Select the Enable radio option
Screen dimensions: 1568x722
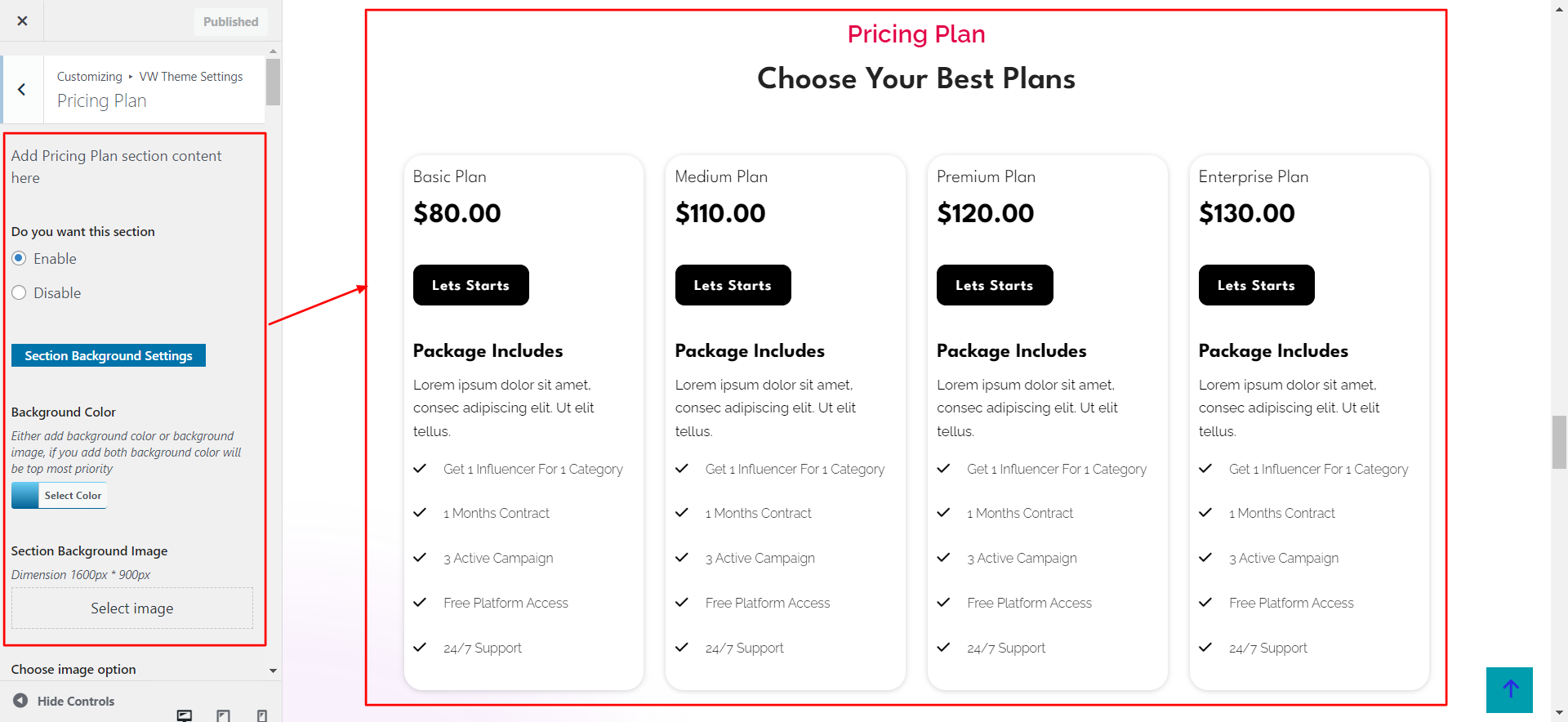[19, 259]
